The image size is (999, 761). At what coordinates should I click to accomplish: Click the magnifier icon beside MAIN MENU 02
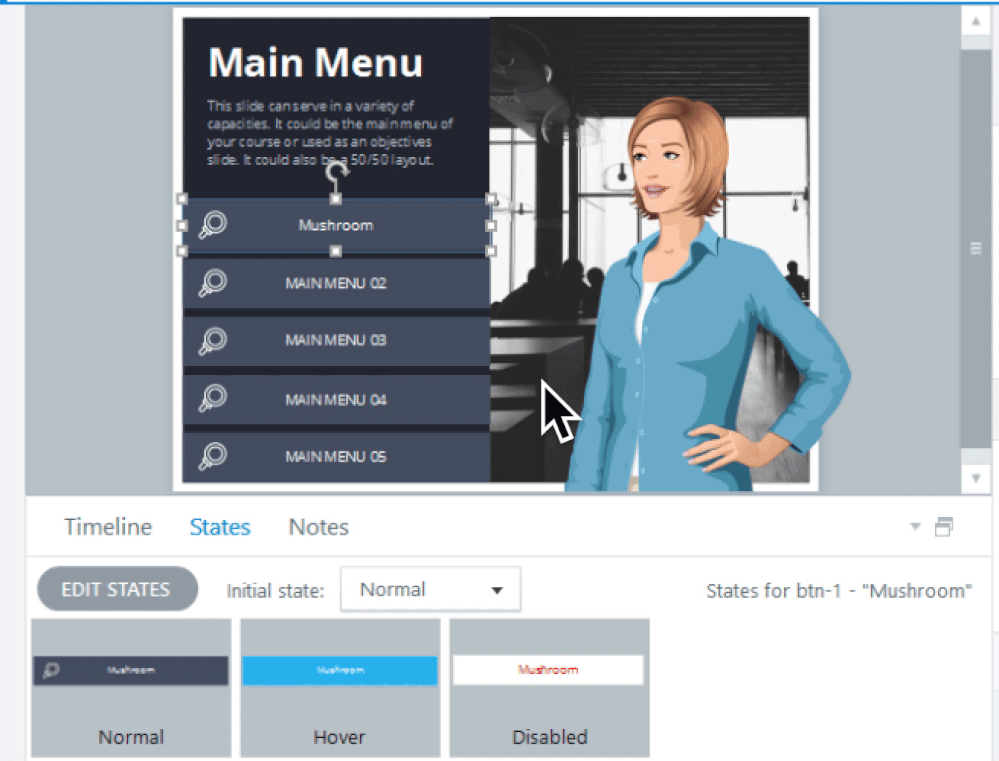(213, 283)
